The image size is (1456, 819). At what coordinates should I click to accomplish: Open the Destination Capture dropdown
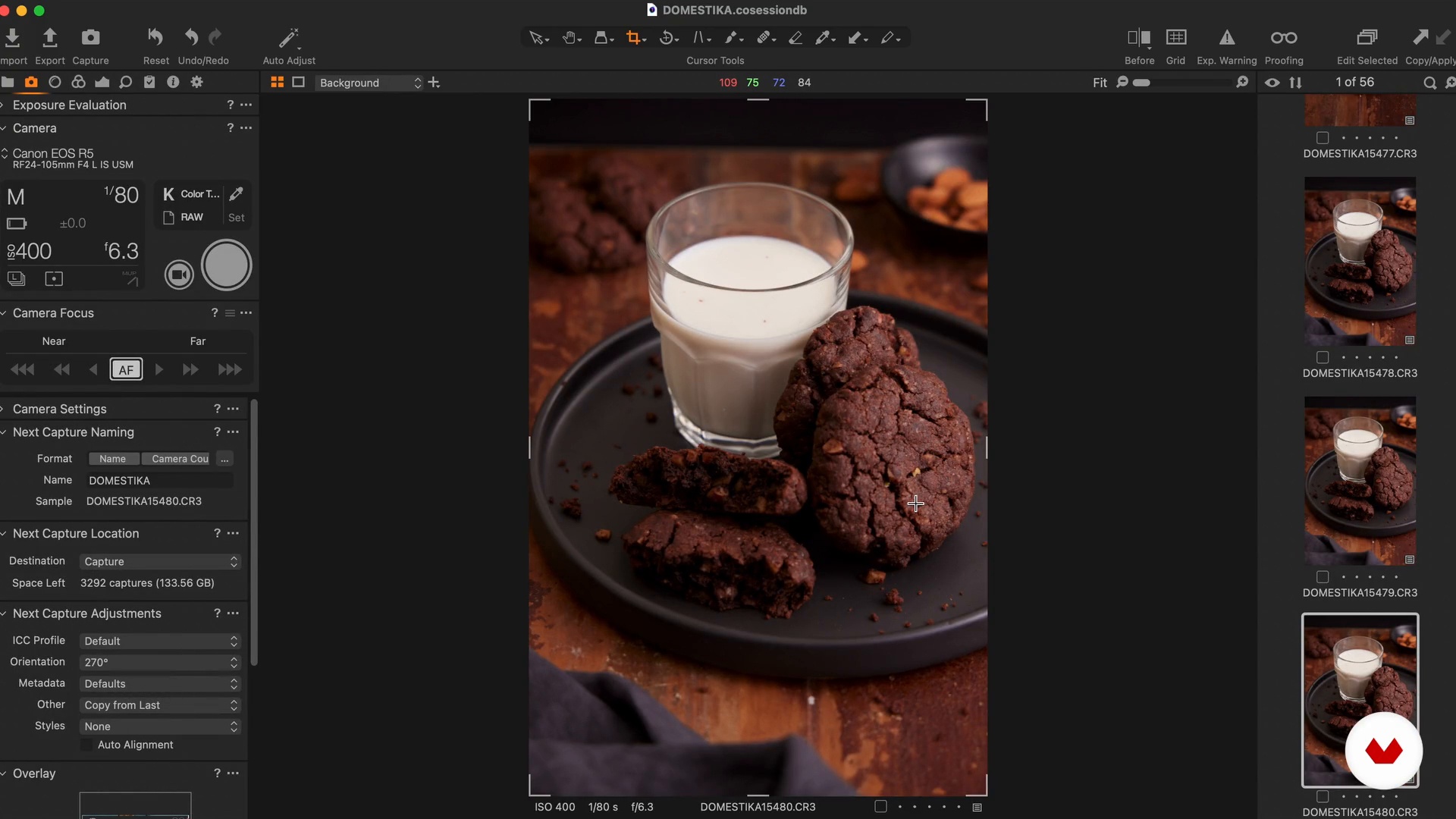(x=160, y=561)
